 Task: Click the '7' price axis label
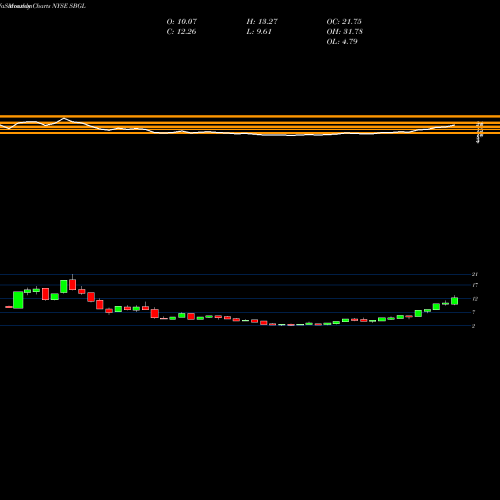[474, 312]
